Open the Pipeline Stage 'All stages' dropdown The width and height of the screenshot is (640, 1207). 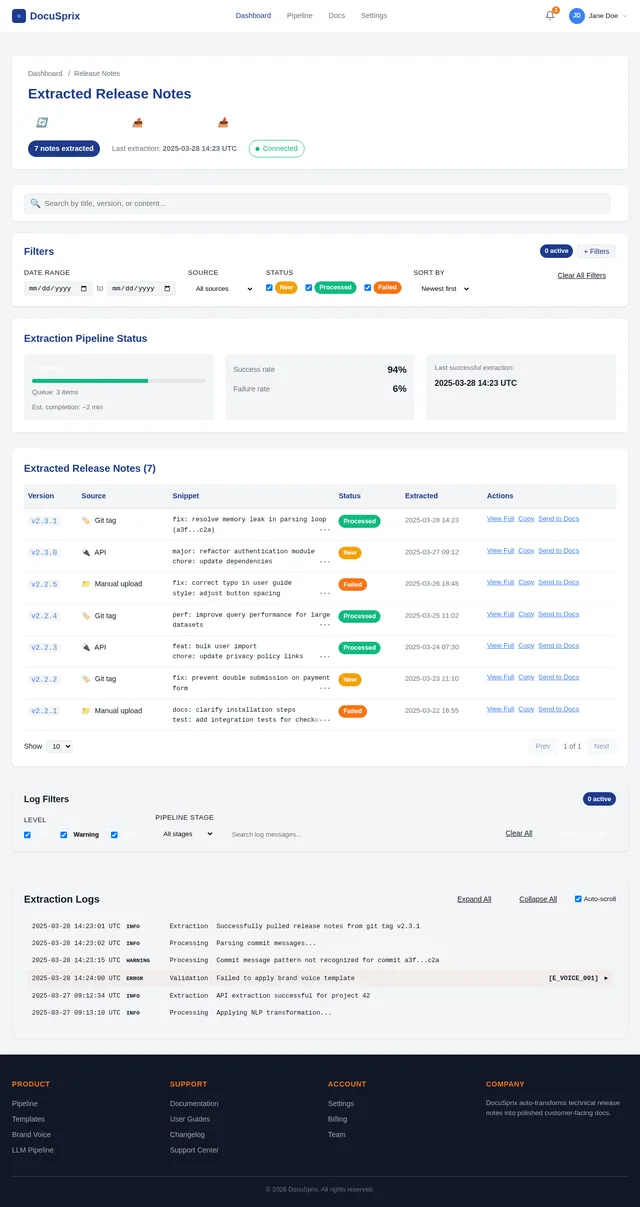(188, 833)
